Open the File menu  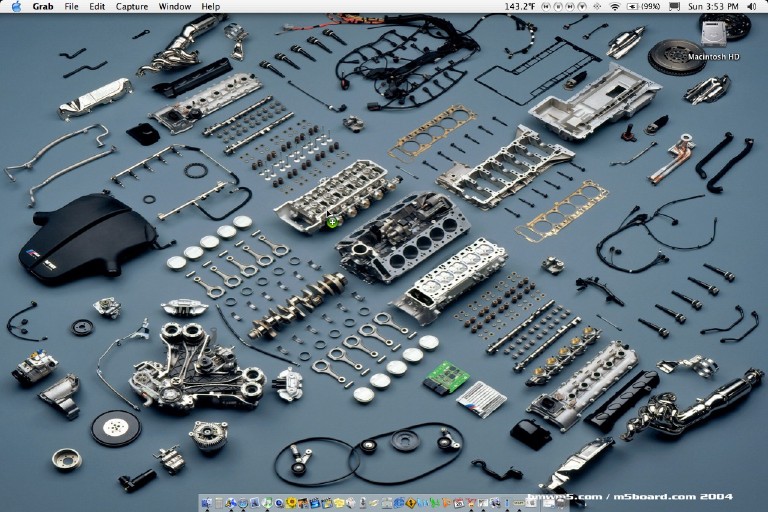click(x=71, y=6)
